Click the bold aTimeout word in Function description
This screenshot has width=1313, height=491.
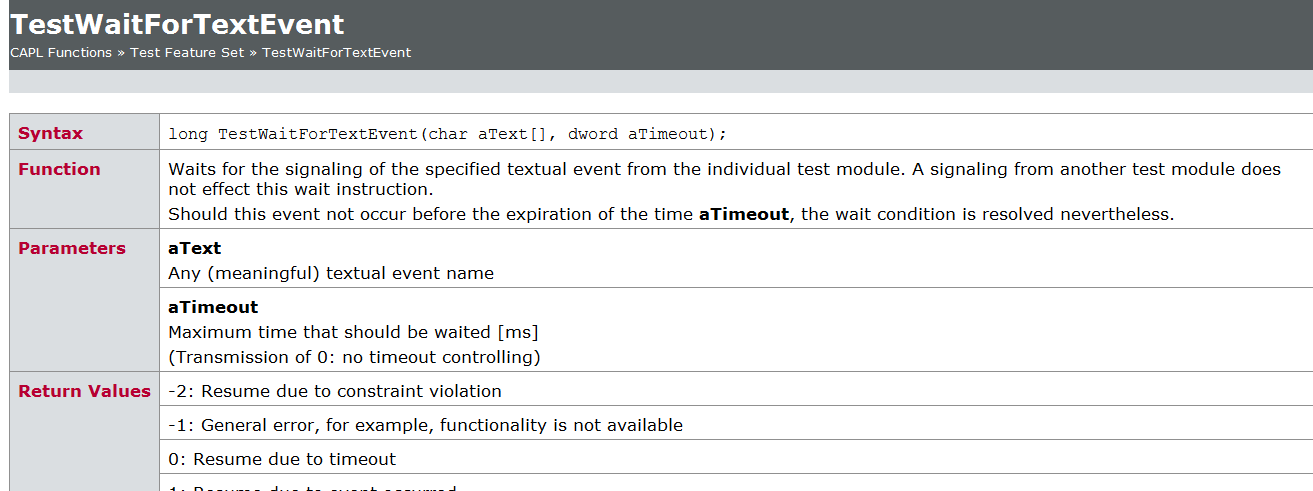(x=743, y=214)
